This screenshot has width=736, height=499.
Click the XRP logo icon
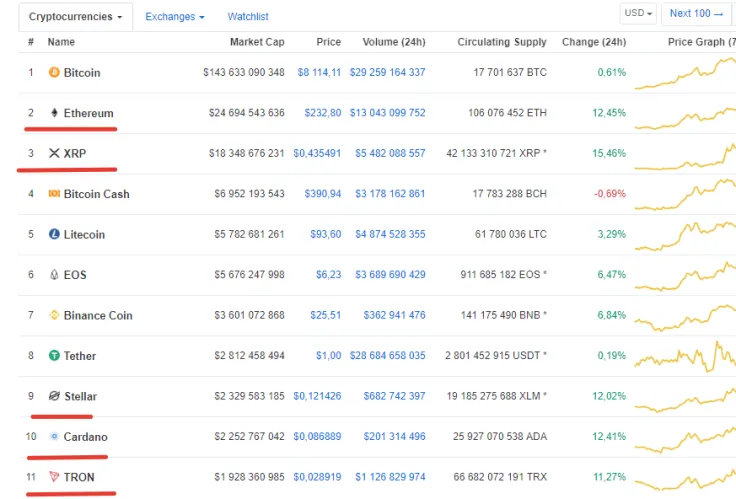click(x=54, y=154)
